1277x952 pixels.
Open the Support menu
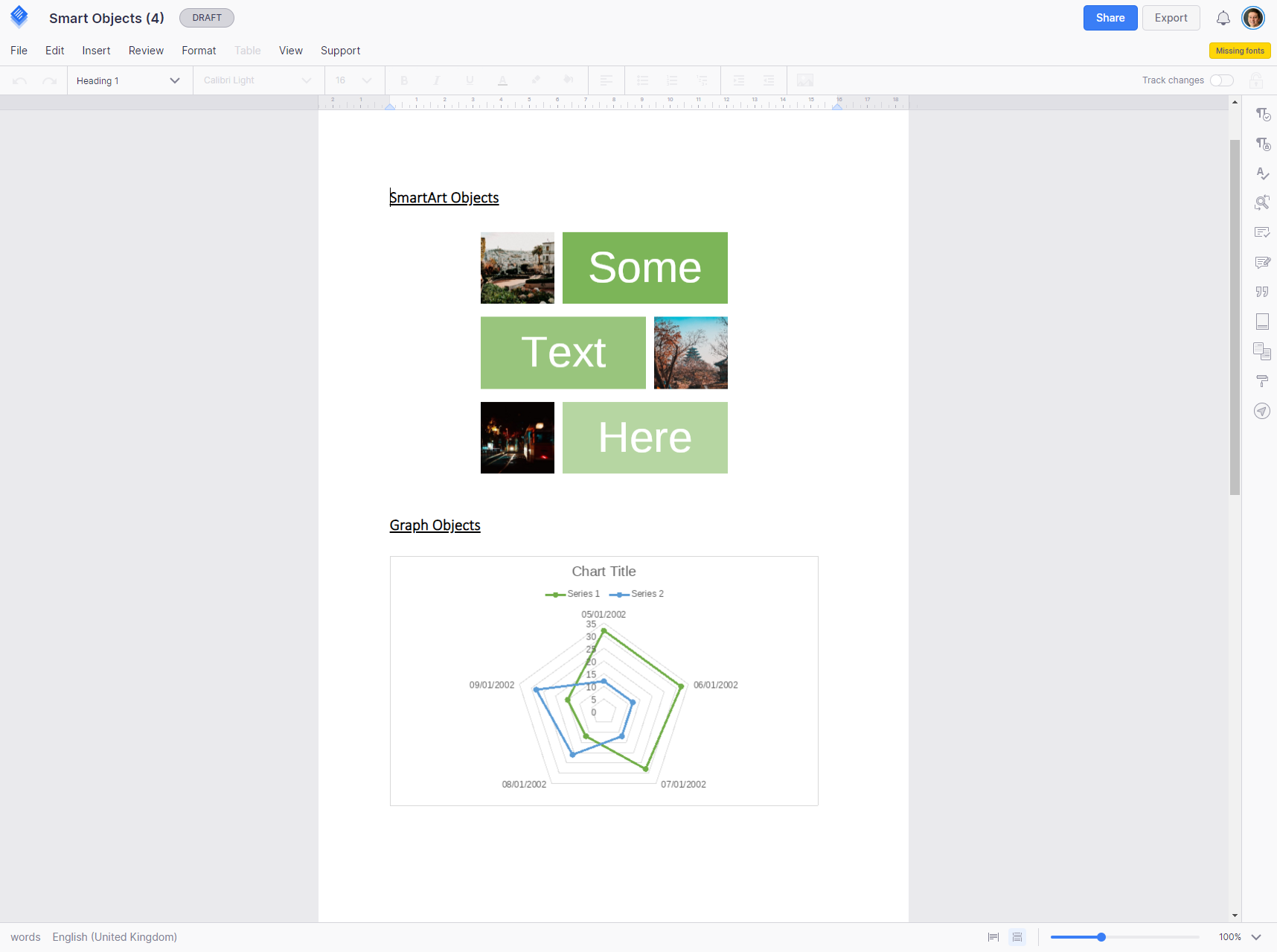(341, 51)
